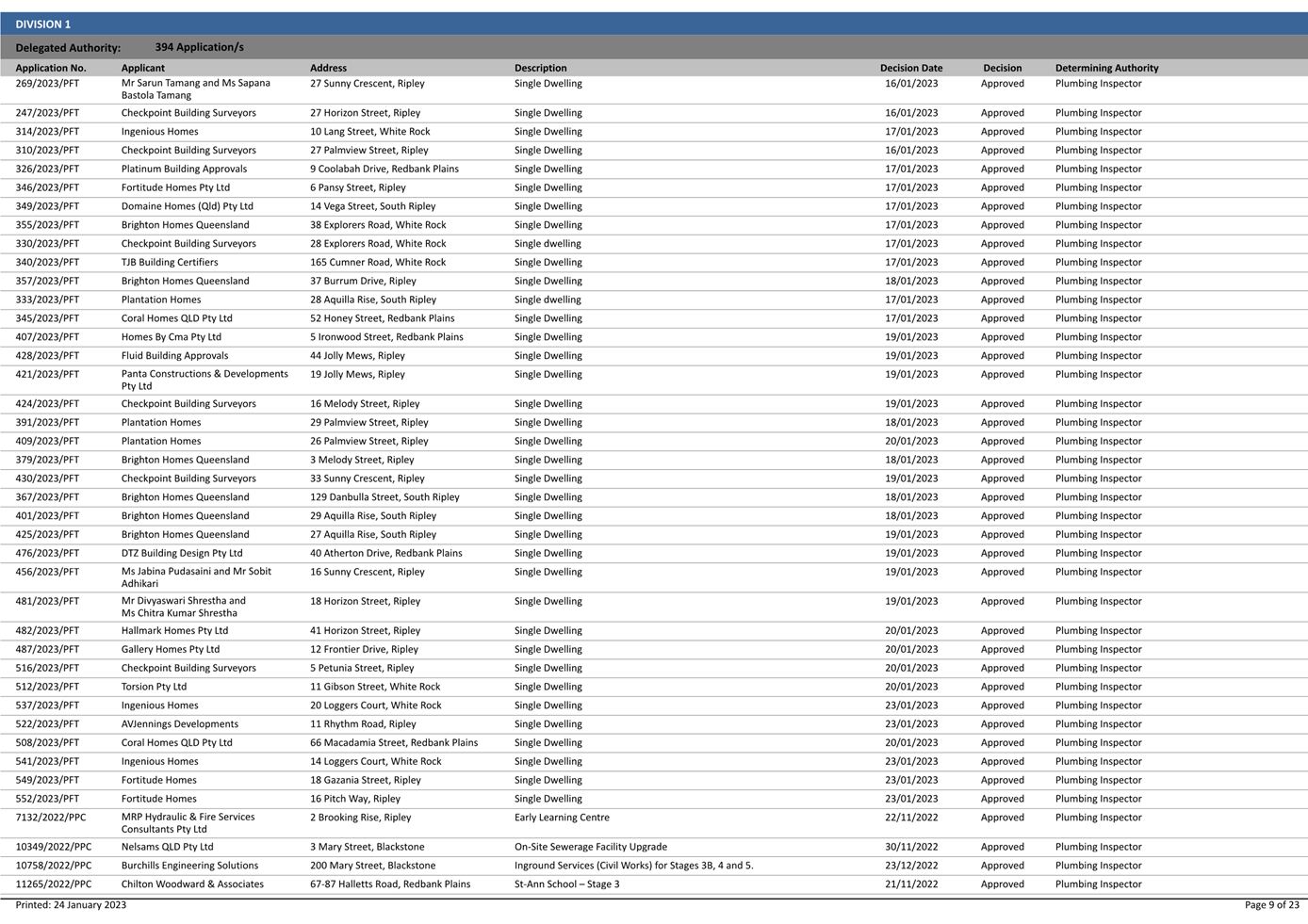
Task: Select applicant 'Chilton Woodward & Associates'
Action: click(192, 884)
